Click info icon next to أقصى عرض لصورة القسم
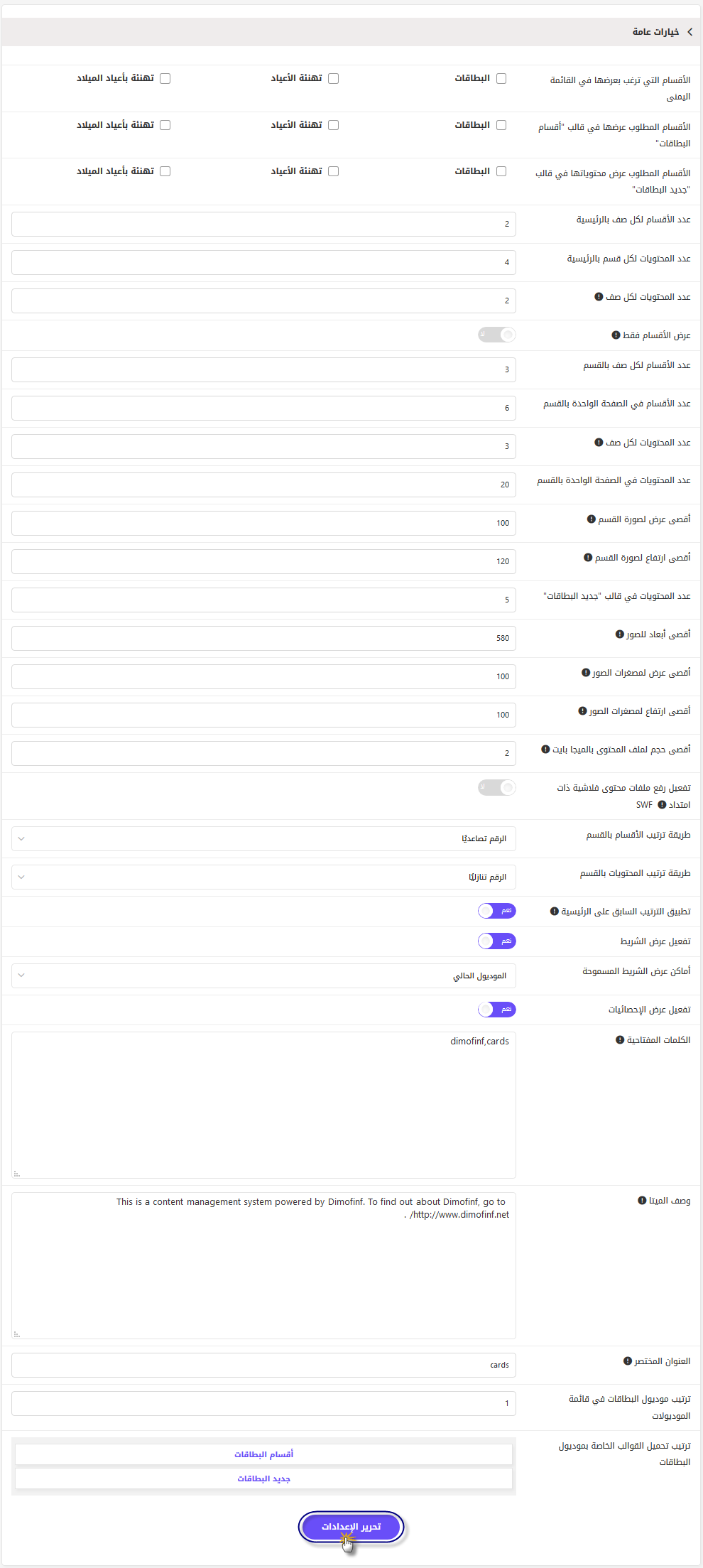 tap(591, 519)
